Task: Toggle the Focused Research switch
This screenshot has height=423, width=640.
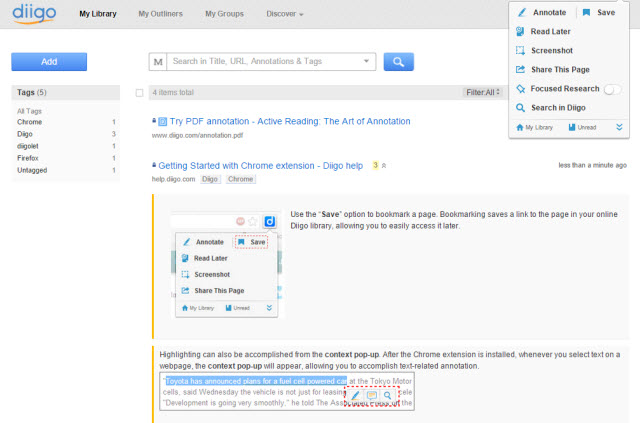Action: point(612,89)
